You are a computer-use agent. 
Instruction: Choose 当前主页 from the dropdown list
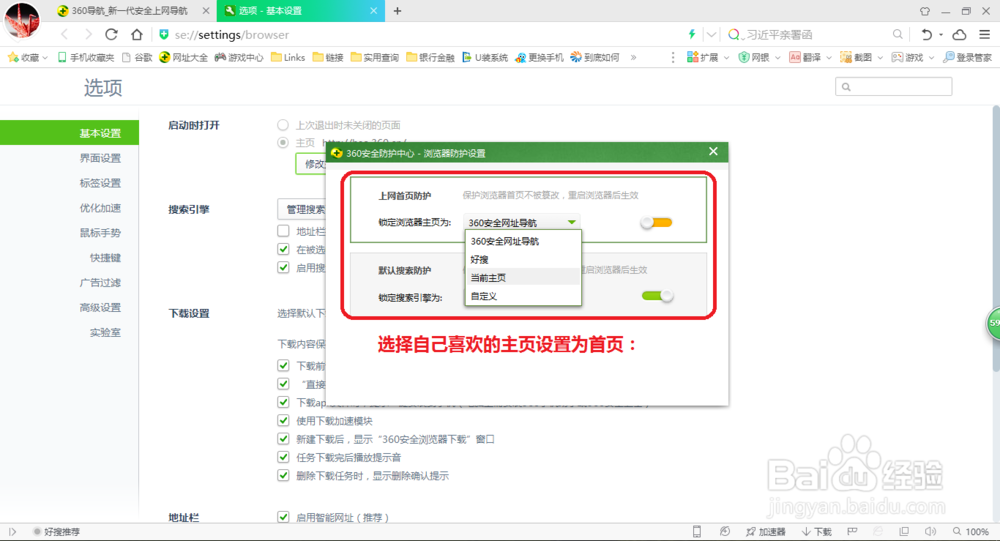(x=523, y=278)
